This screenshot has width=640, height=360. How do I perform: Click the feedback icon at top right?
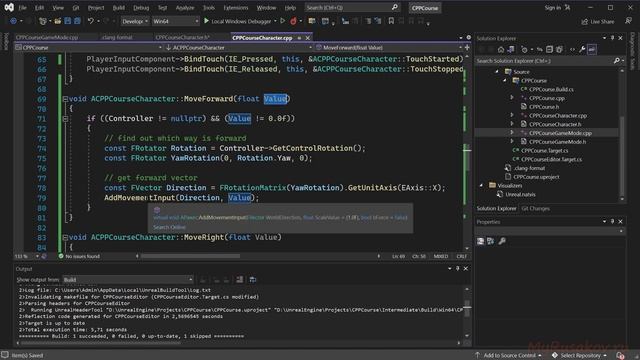628,21
